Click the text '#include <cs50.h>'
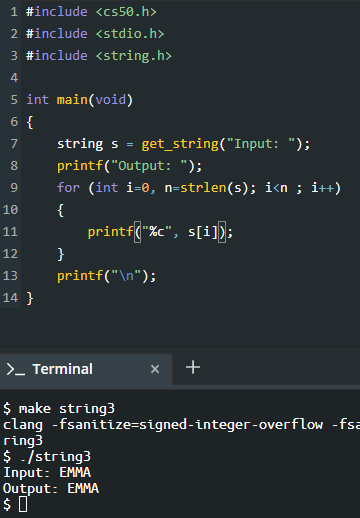360x518 pixels. pos(91,12)
